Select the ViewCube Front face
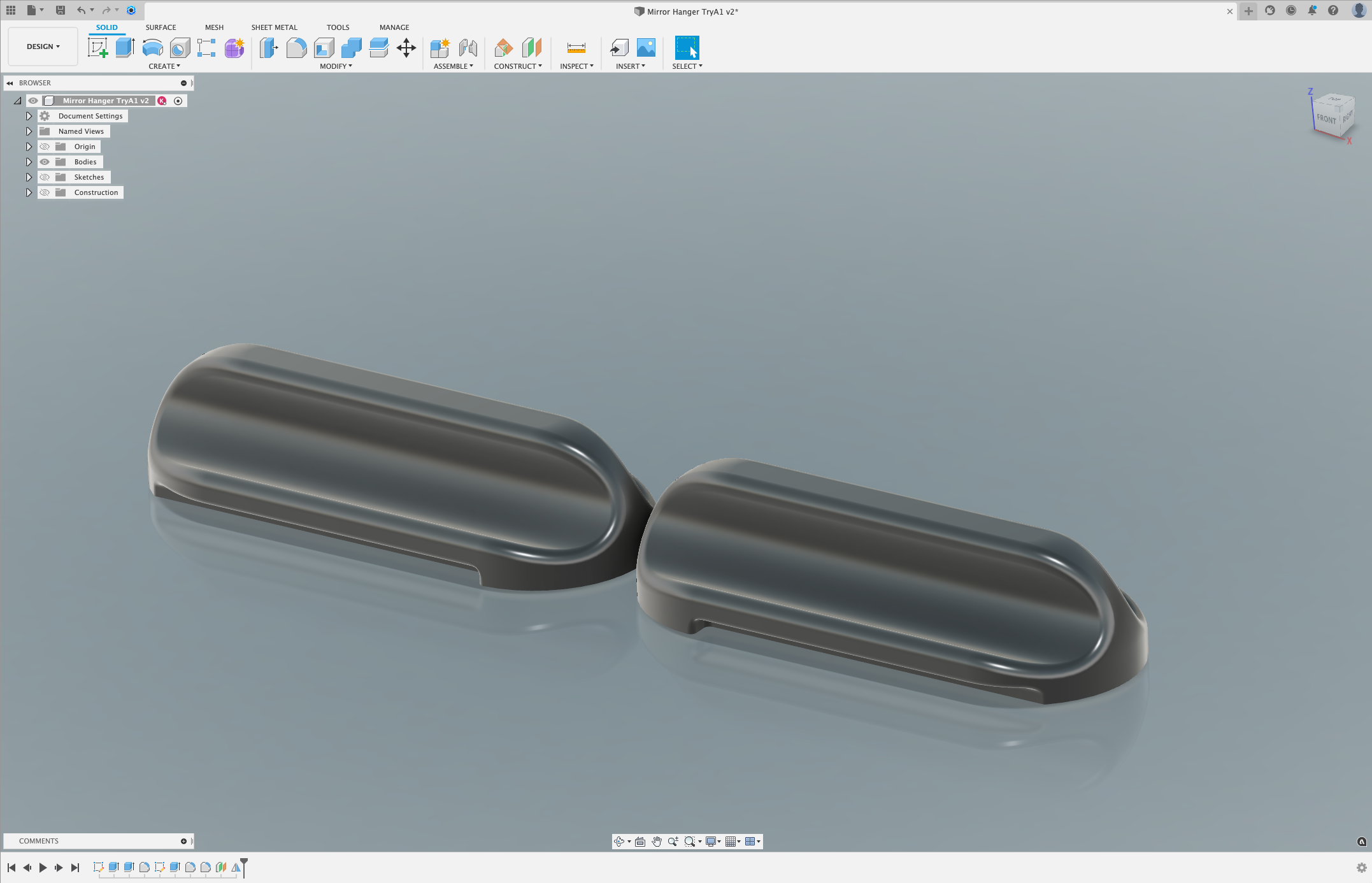This screenshot has height=883, width=1372. pos(1326,119)
